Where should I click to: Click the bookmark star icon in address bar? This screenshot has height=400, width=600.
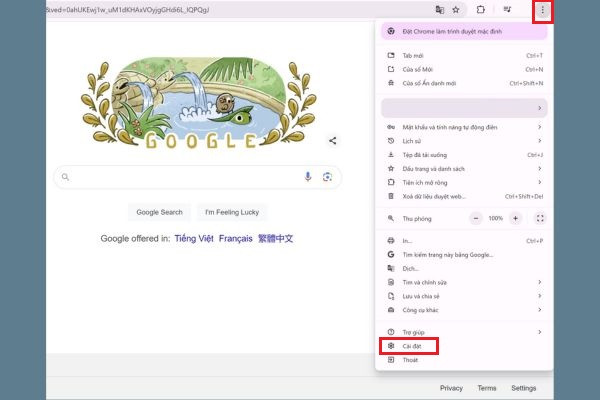point(455,10)
